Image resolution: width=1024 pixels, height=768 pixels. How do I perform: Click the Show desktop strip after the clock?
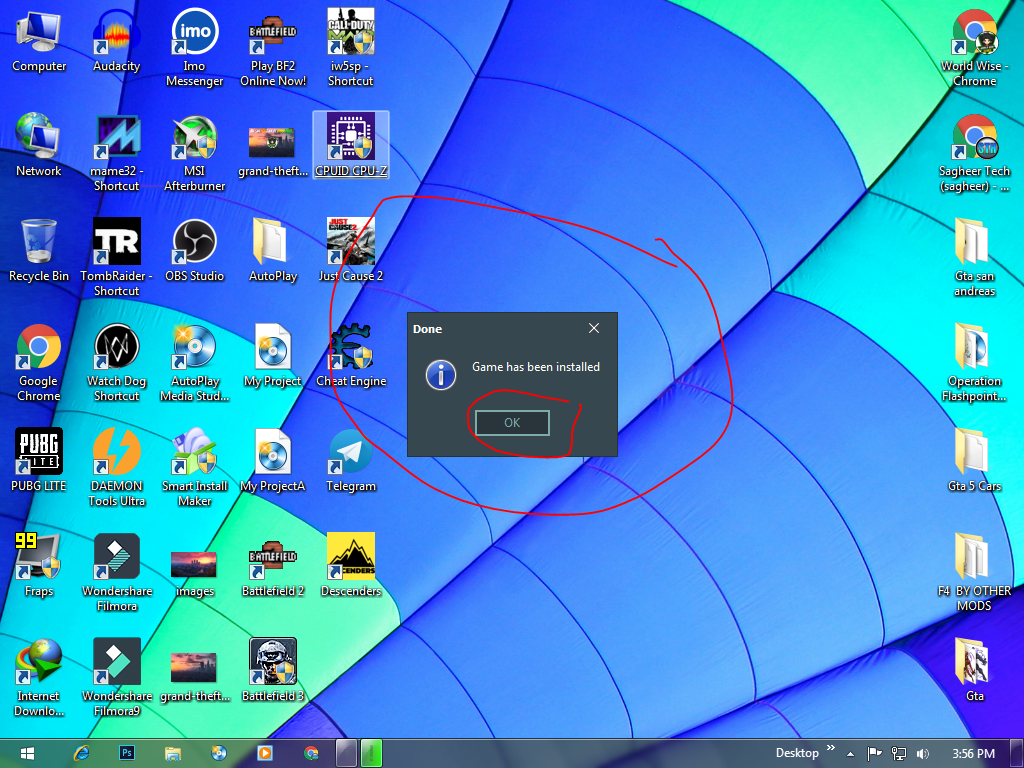1017,754
